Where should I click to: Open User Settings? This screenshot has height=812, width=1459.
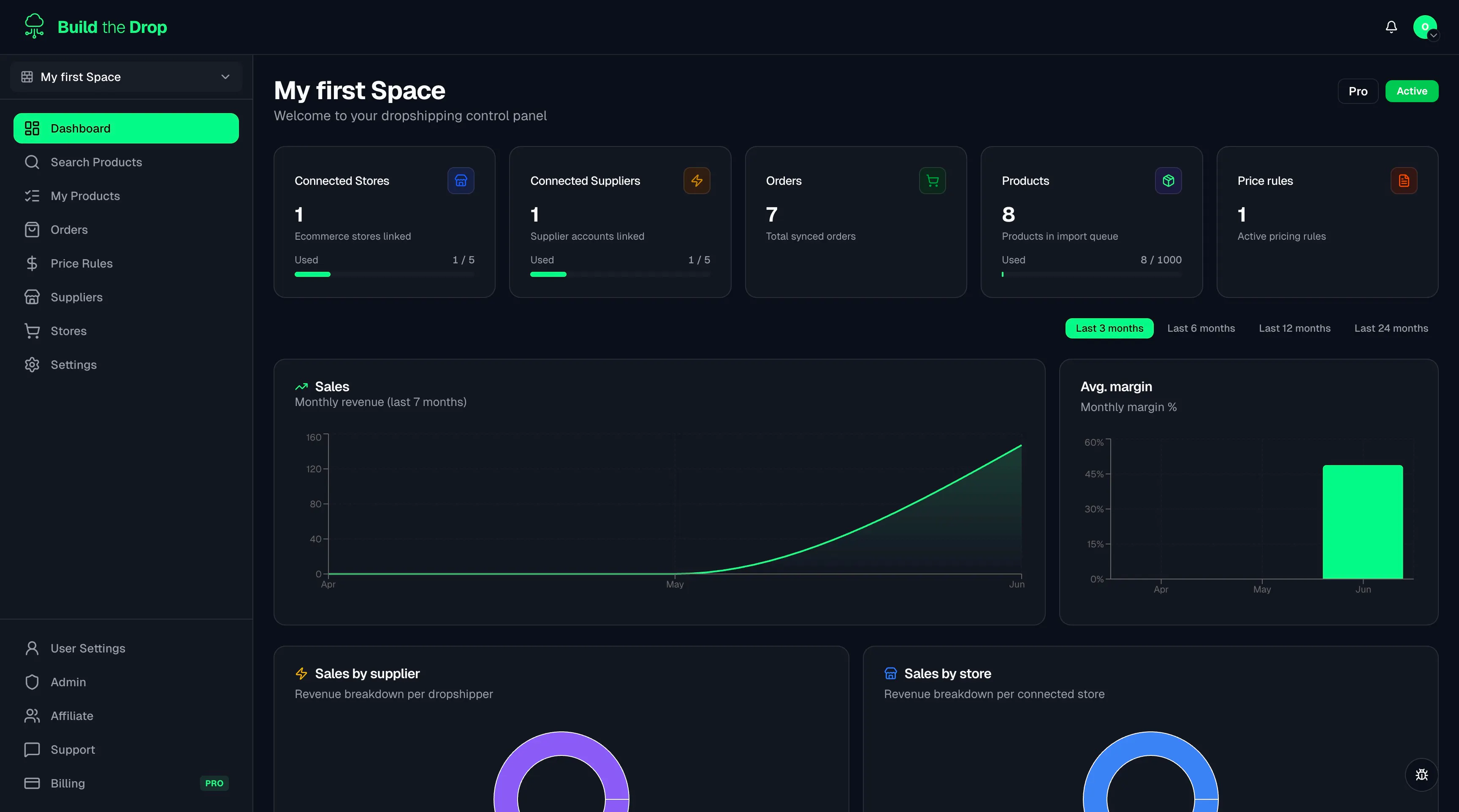tap(126, 648)
